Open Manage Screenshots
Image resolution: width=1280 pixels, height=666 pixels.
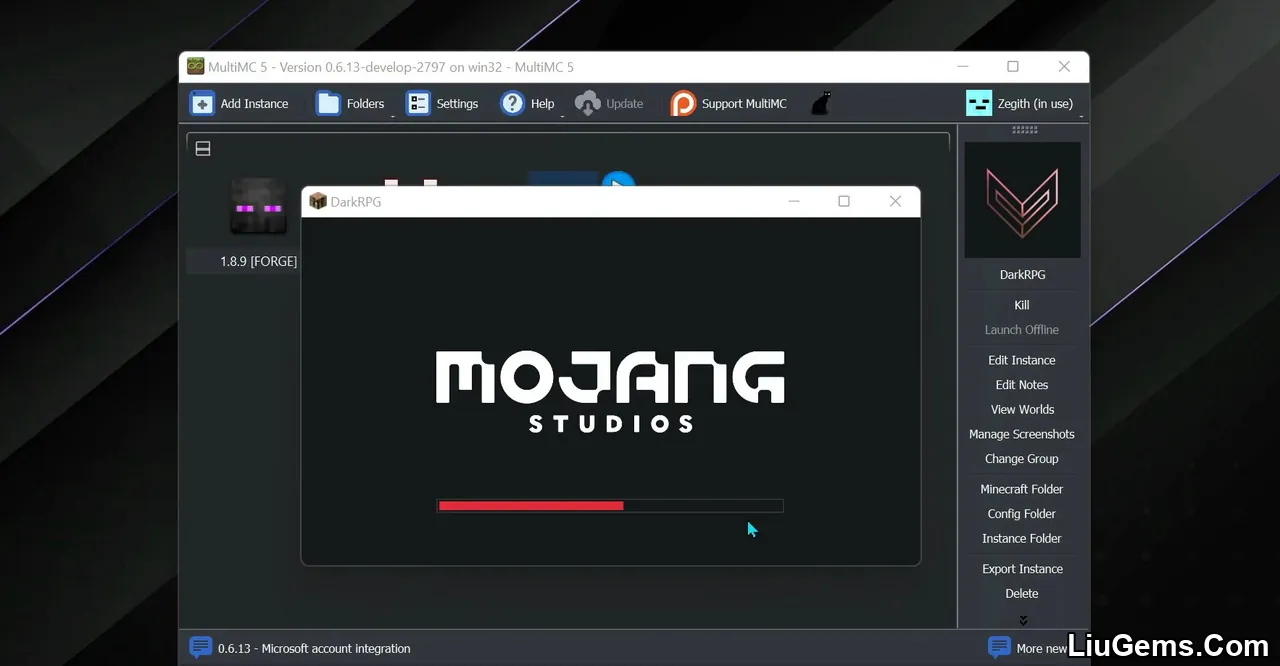(x=1022, y=434)
